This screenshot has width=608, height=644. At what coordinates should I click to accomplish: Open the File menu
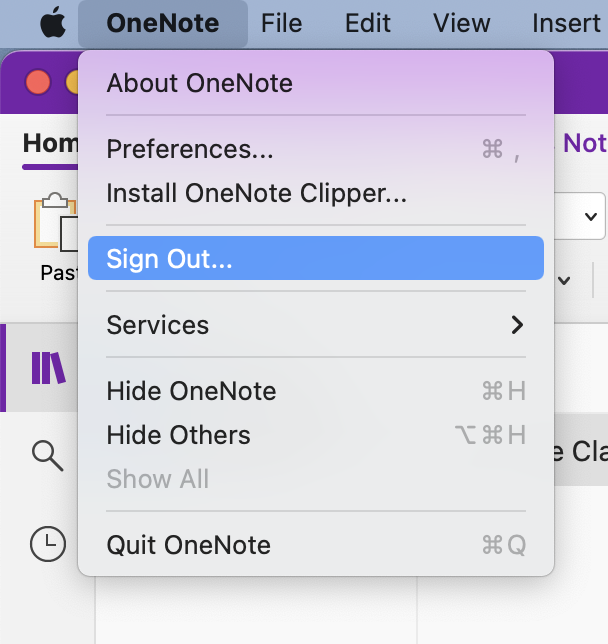[x=281, y=22]
